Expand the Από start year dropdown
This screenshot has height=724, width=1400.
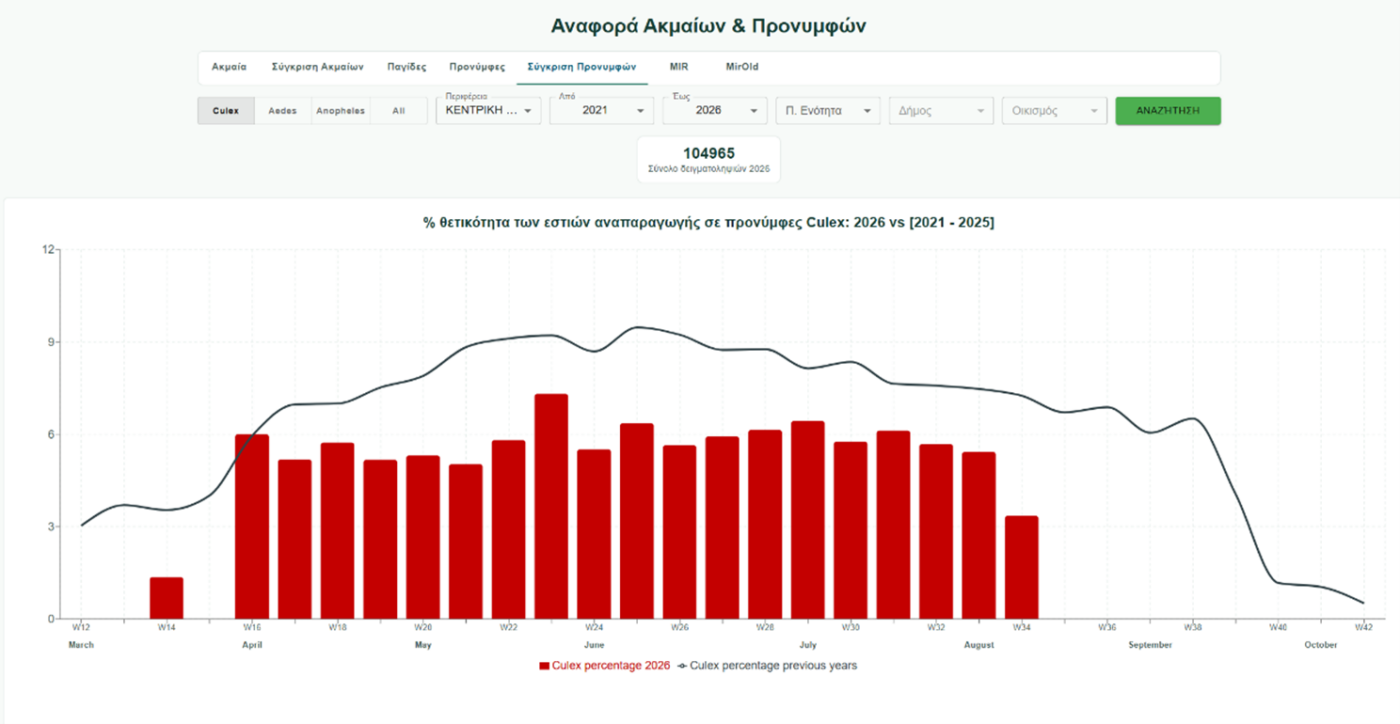point(602,110)
